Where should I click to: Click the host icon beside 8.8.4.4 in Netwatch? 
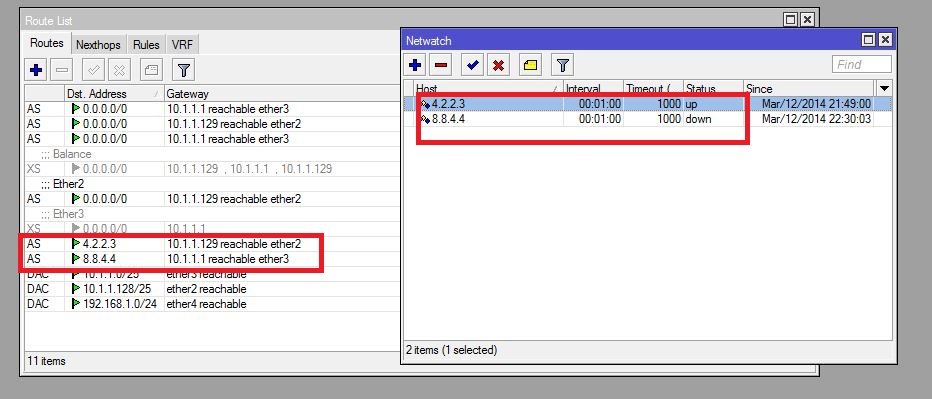pos(425,119)
